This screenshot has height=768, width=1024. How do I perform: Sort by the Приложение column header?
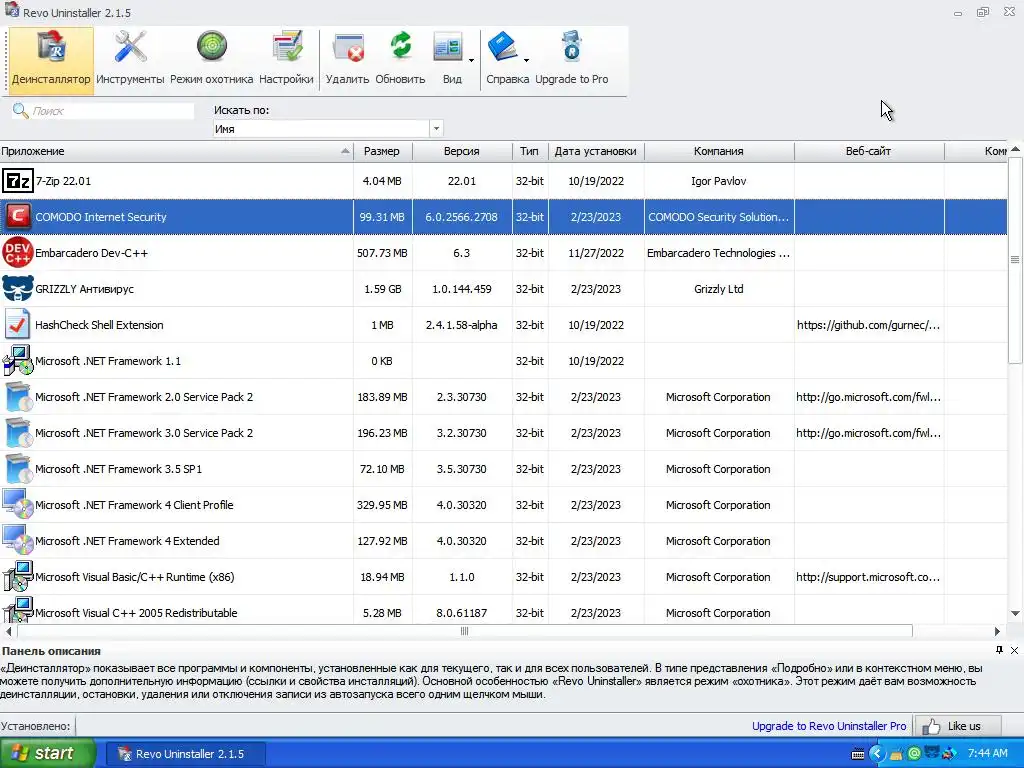click(x=176, y=151)
